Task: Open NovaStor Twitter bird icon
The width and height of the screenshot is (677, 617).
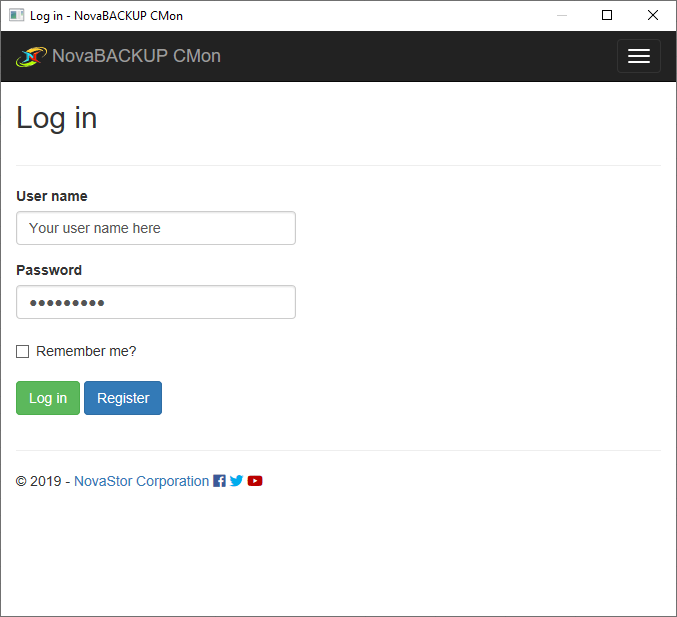Action: tap(236, 481)
